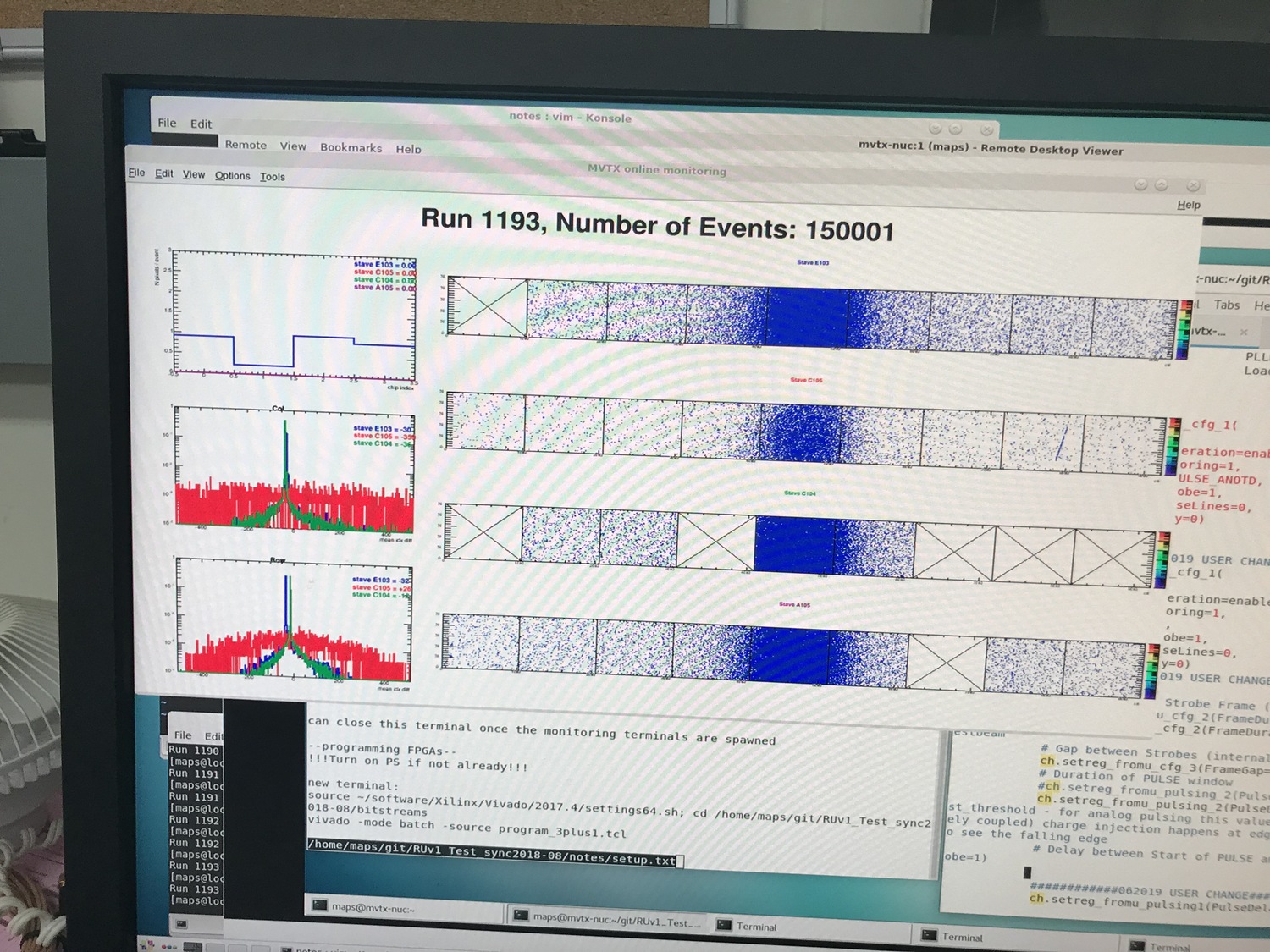Open Edit menu in MVTX online monitoring
1270x952 pixels.
coord(164,173)
